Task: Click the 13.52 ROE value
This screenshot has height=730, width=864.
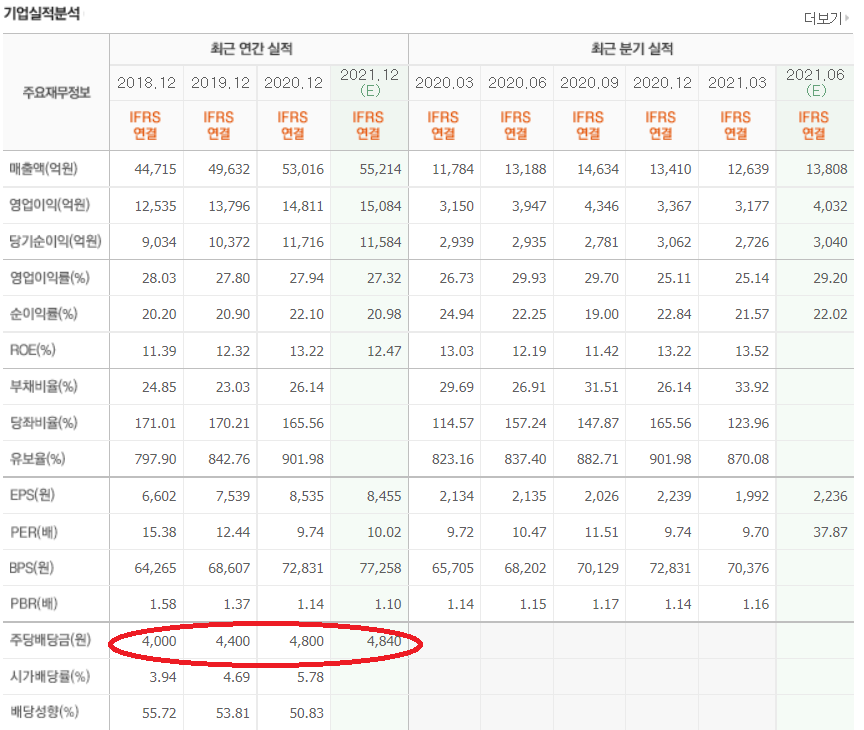Action: coord(752,351)
